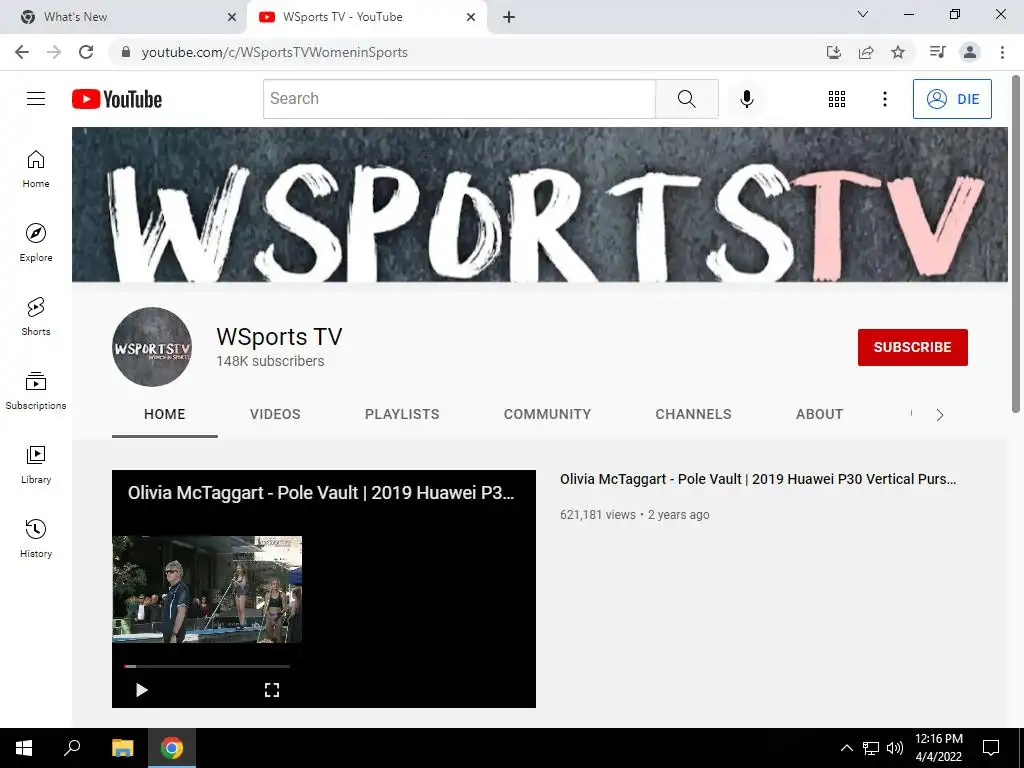1024x768 pixels.
Task: Open Subscriptions in sidebar
Action: (36, 391)
